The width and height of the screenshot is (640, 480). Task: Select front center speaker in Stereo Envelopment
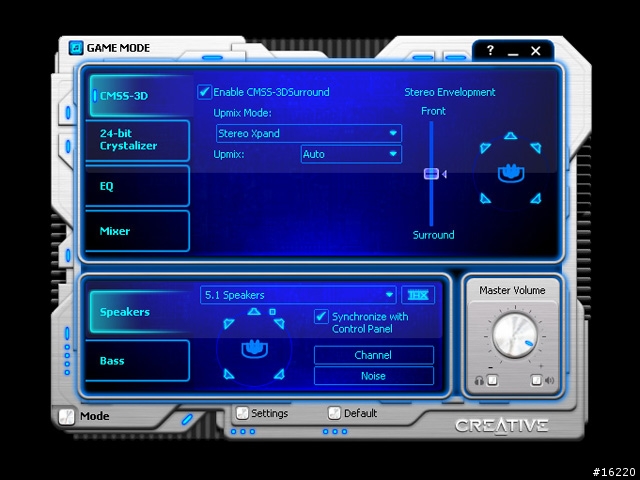click(510, 136)
